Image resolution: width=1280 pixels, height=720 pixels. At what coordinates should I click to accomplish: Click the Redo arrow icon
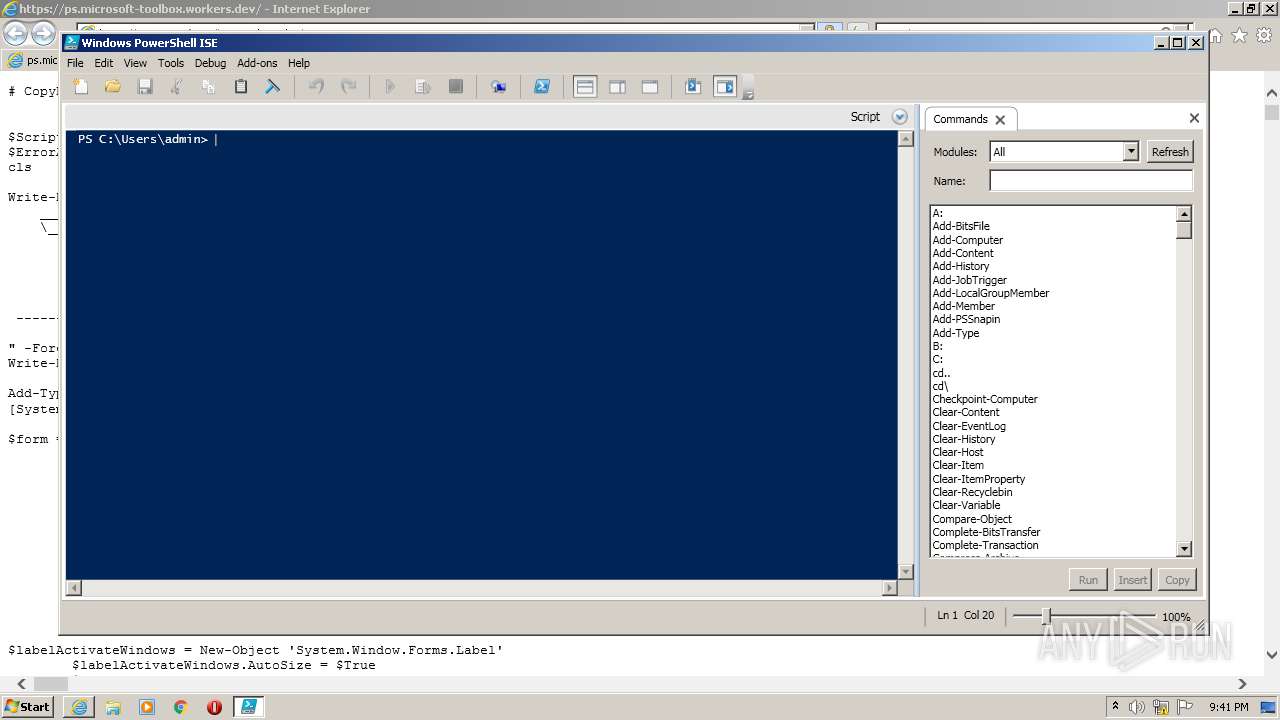(x=348, y=87)
